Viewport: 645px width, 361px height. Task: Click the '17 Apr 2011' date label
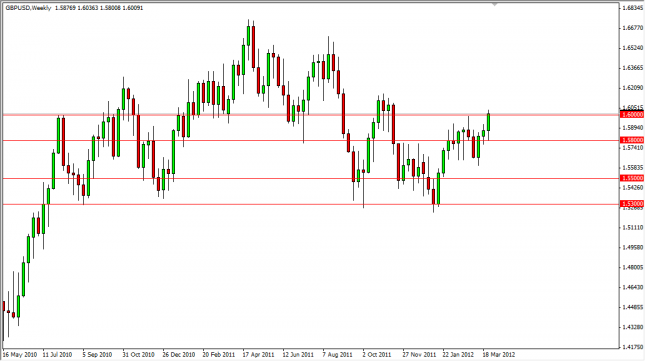(x=258, y=354)
